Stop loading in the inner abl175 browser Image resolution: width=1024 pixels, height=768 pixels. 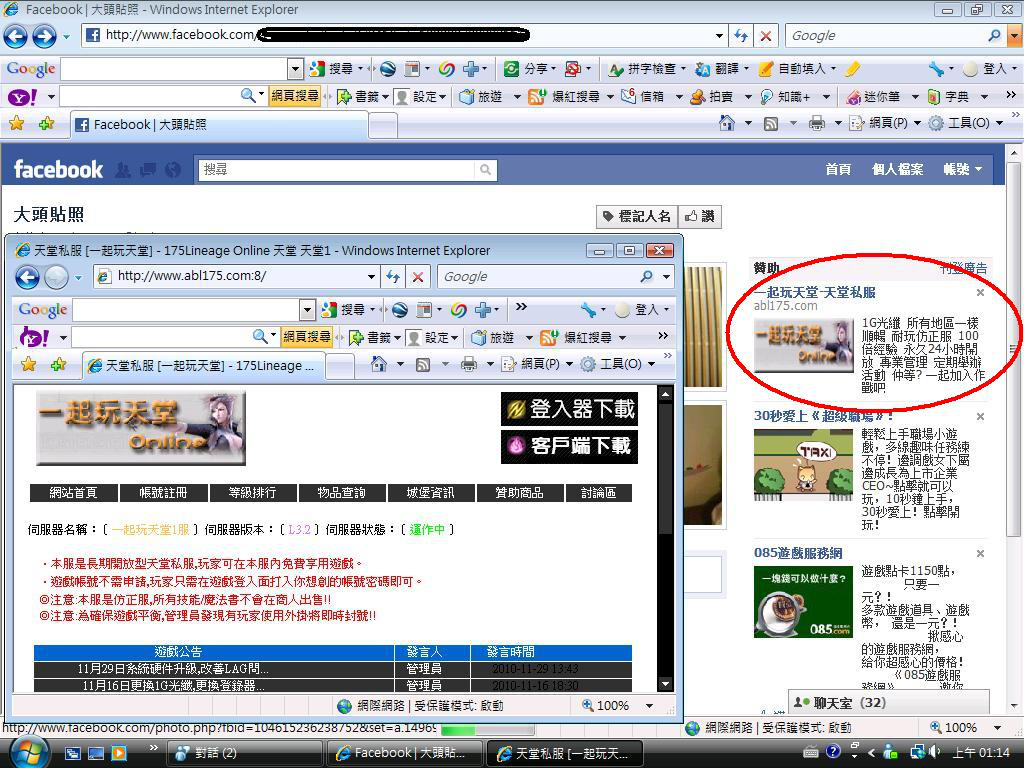click(418, 277)
